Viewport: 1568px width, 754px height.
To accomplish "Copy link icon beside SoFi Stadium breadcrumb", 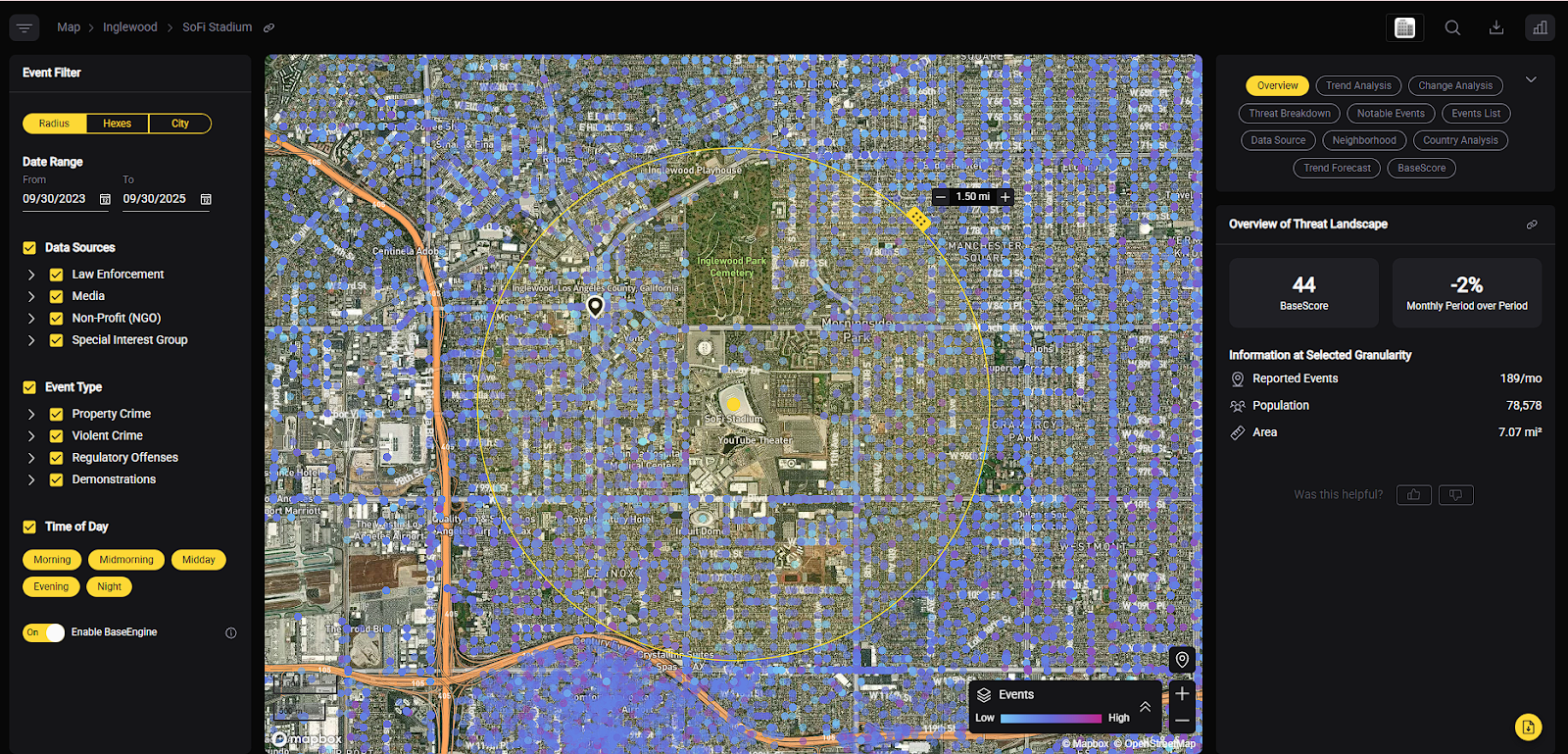I will 269,27.
